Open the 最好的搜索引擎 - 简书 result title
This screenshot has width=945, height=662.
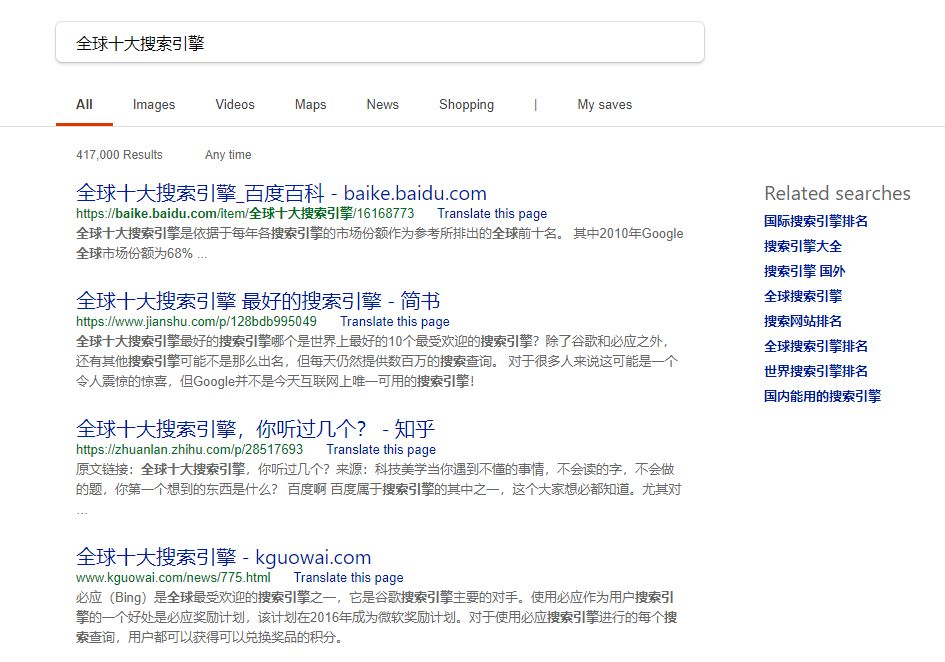[x=258, y=301]
